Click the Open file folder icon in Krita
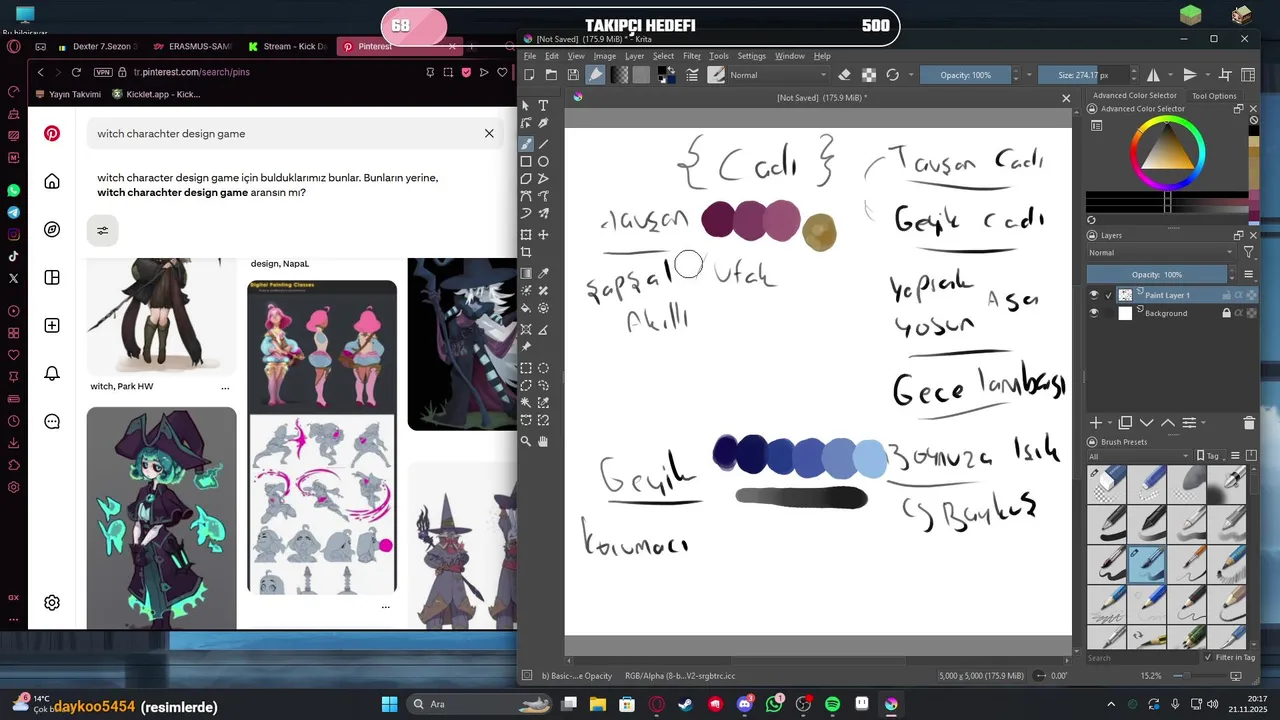1280x720 pixels. 551,75
